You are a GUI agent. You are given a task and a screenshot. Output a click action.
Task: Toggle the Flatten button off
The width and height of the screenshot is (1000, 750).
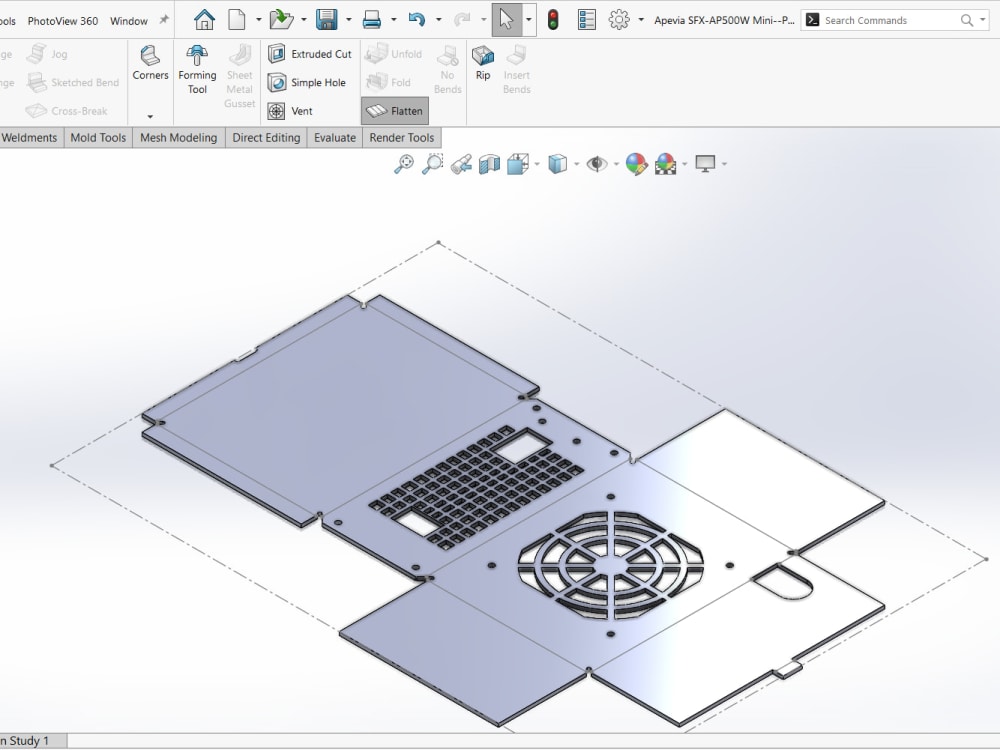(x=395, y=111)
